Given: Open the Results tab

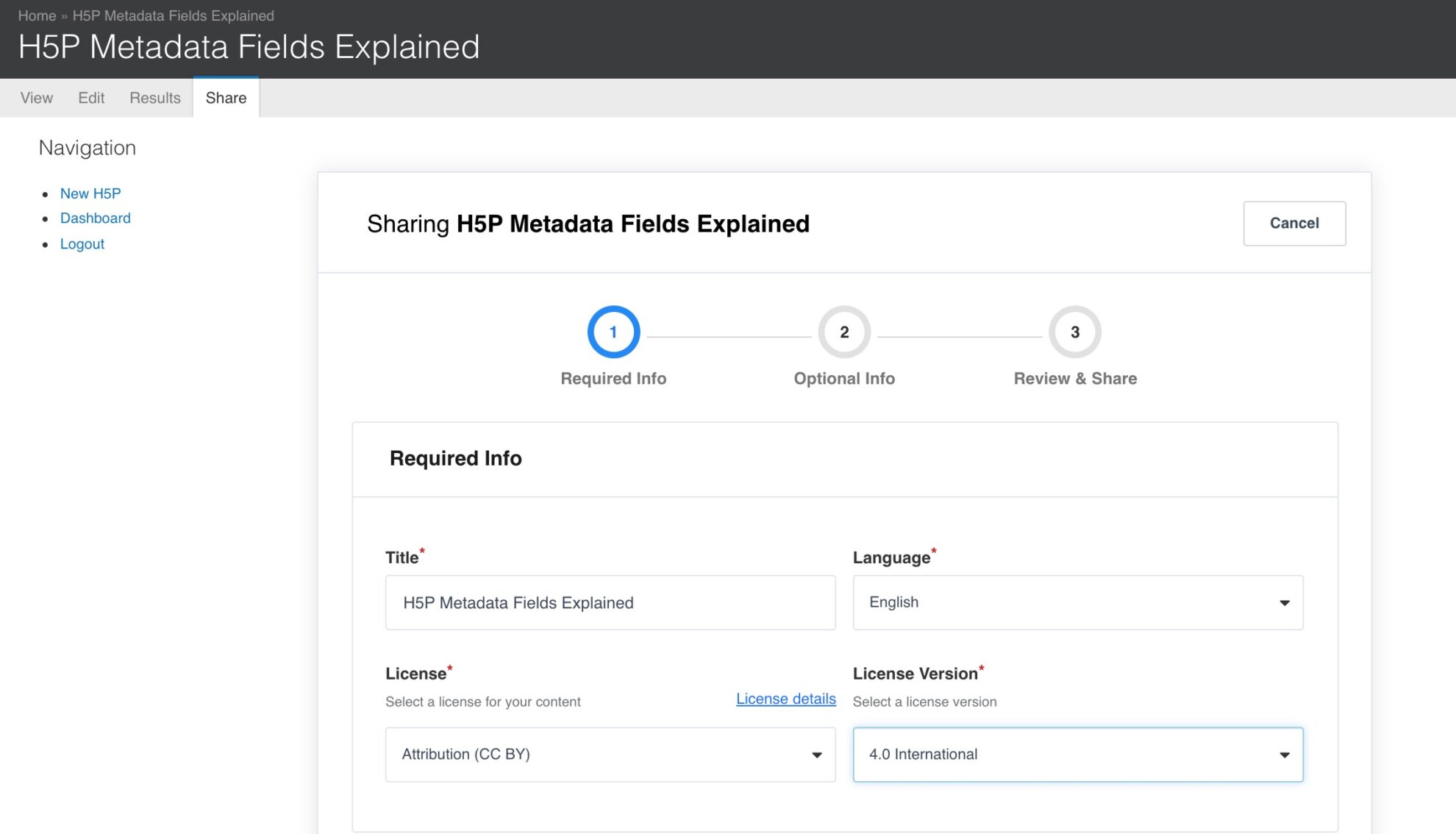Looking at the screenshot, I should 154,98.
